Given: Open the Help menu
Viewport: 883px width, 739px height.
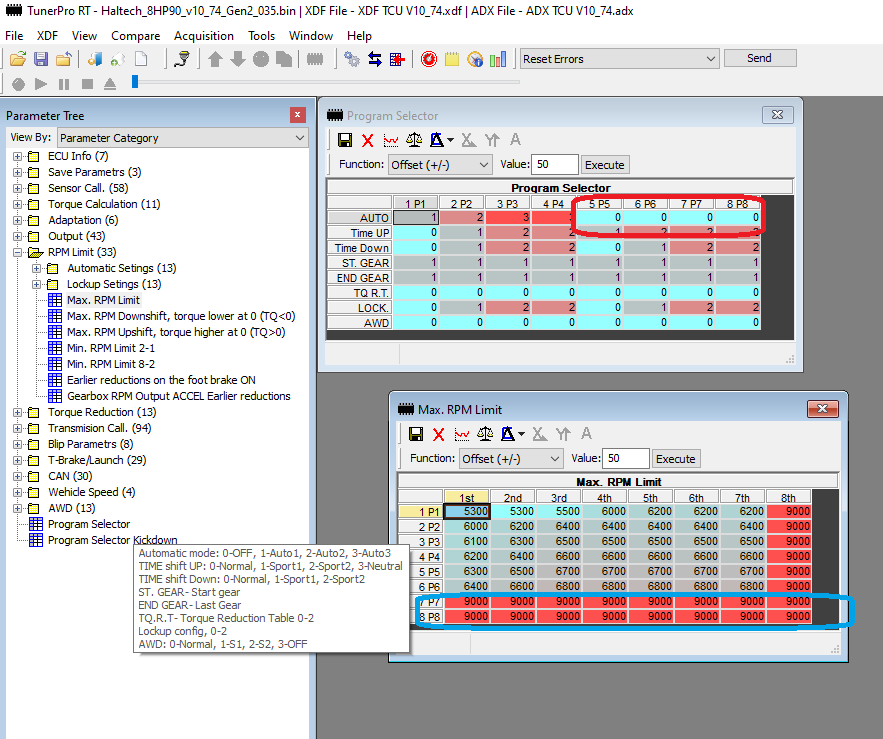Looking at the screenshot, I should pos(359,36).
